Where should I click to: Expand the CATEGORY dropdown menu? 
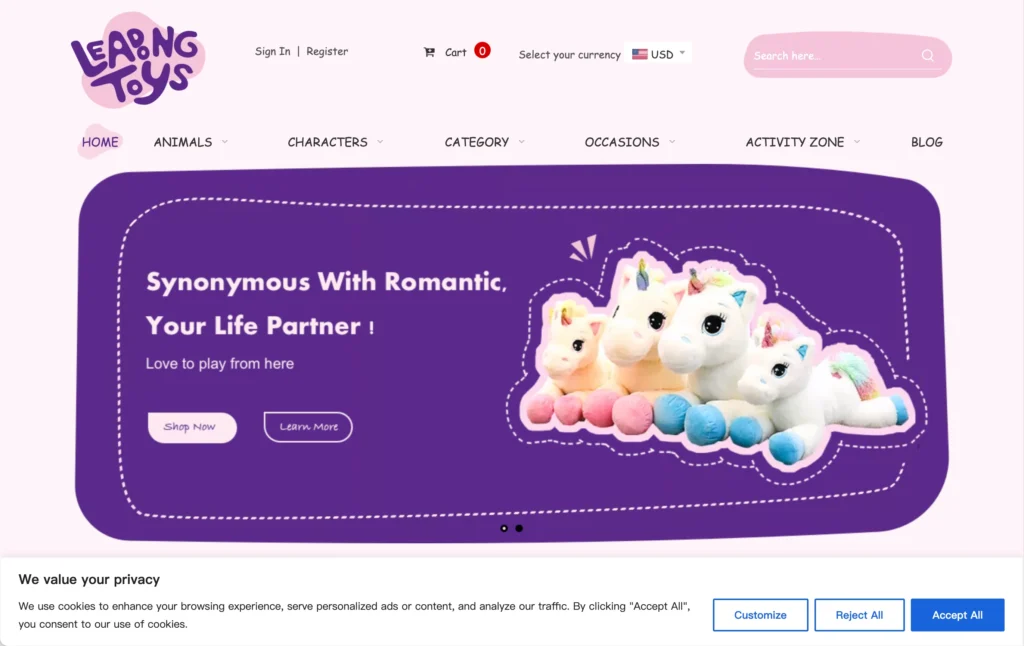click(x=484, y=142)
